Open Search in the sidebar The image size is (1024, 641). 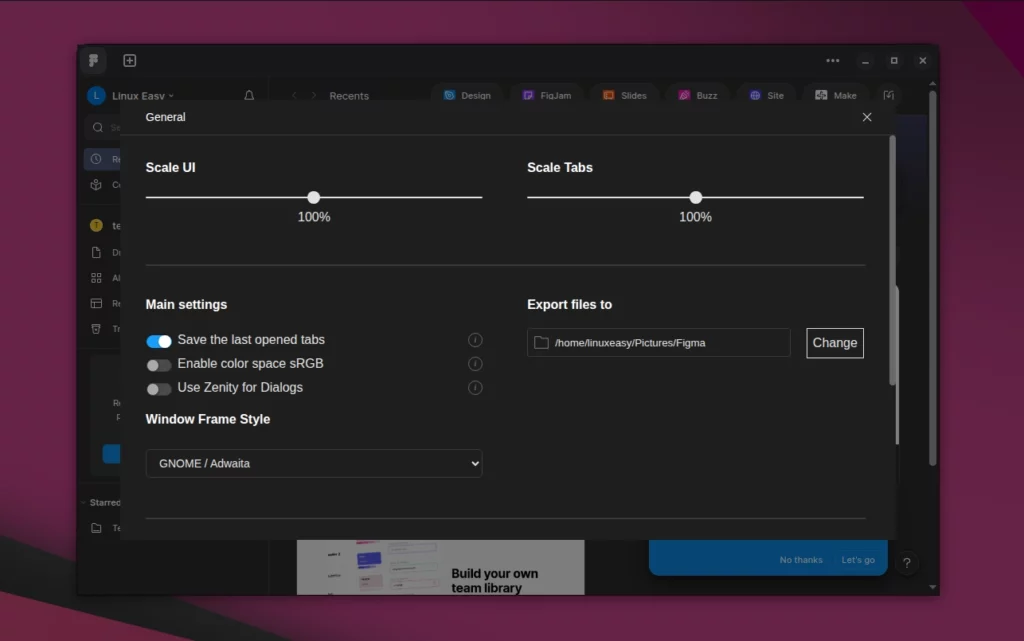click(x=100, y=128)
